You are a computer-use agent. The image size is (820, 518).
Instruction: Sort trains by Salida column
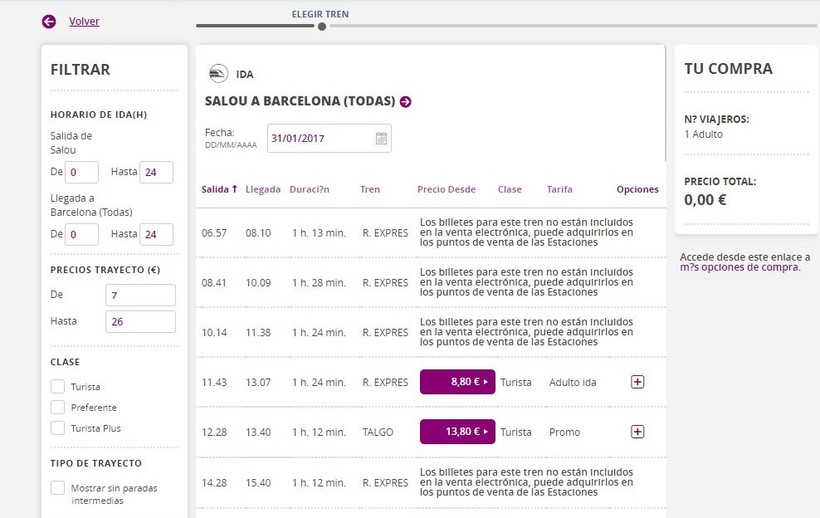click(219, 189)
